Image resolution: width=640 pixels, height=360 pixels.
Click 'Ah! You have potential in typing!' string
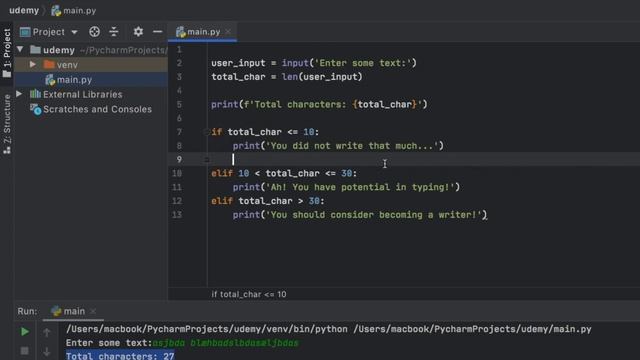[x=360, y=187]
